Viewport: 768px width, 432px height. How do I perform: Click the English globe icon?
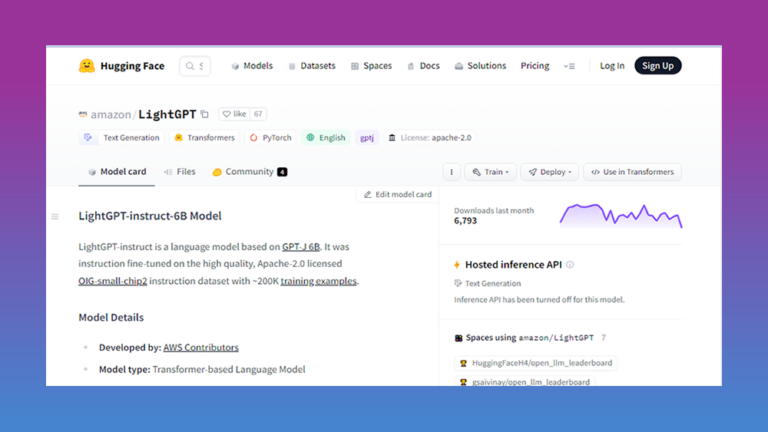(x=311, y=138)
